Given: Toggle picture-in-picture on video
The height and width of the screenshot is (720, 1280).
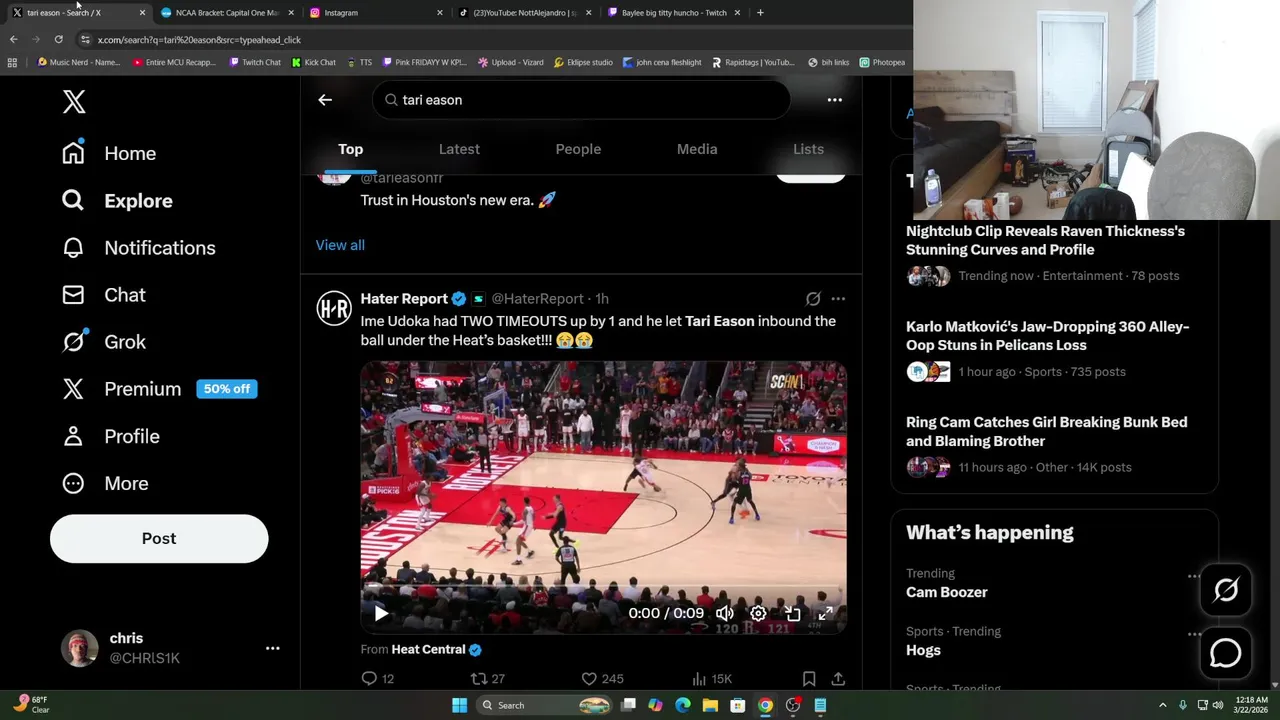Looking at the screenshot, I should tap(792, 613).
